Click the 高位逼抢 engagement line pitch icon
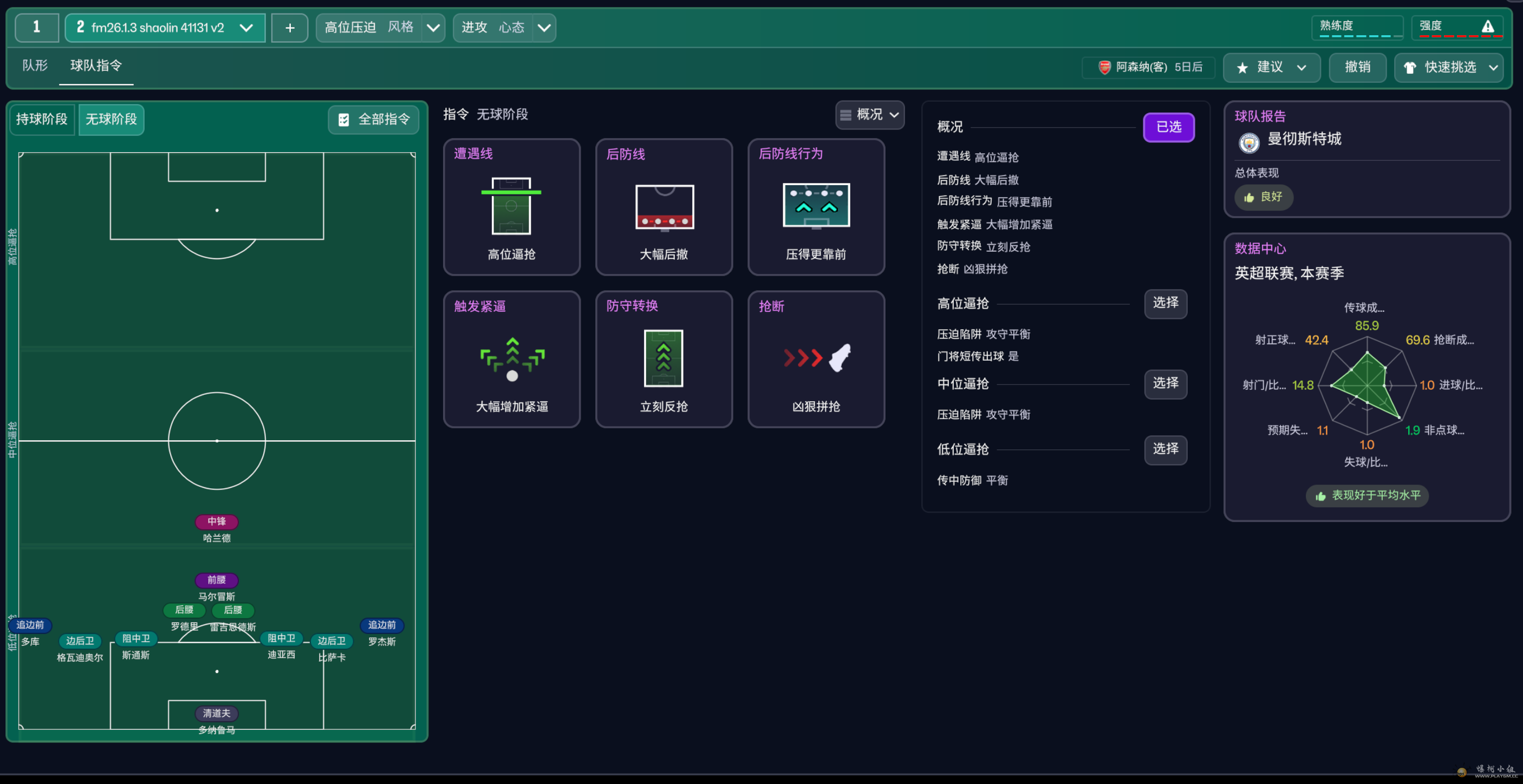Image resolution: width=1523 pixels, height=784 pixels. tap(511, 206)
